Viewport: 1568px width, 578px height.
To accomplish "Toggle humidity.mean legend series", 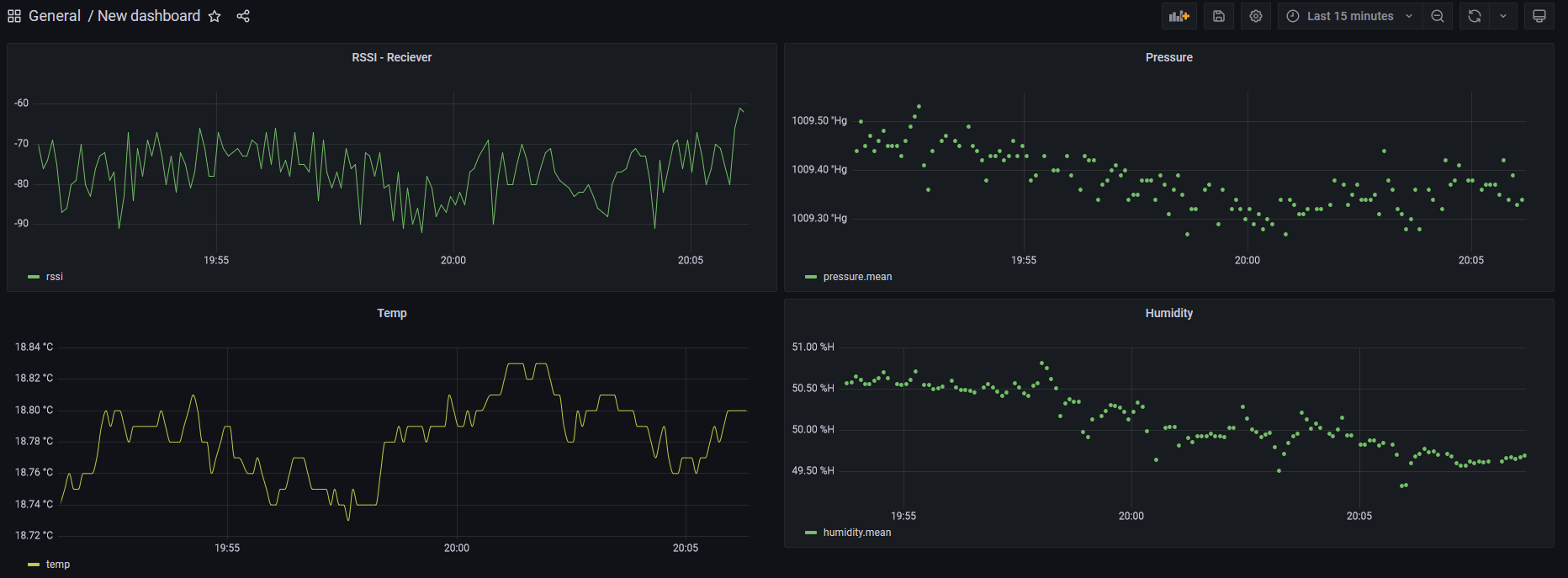I will tap(856, 533).
